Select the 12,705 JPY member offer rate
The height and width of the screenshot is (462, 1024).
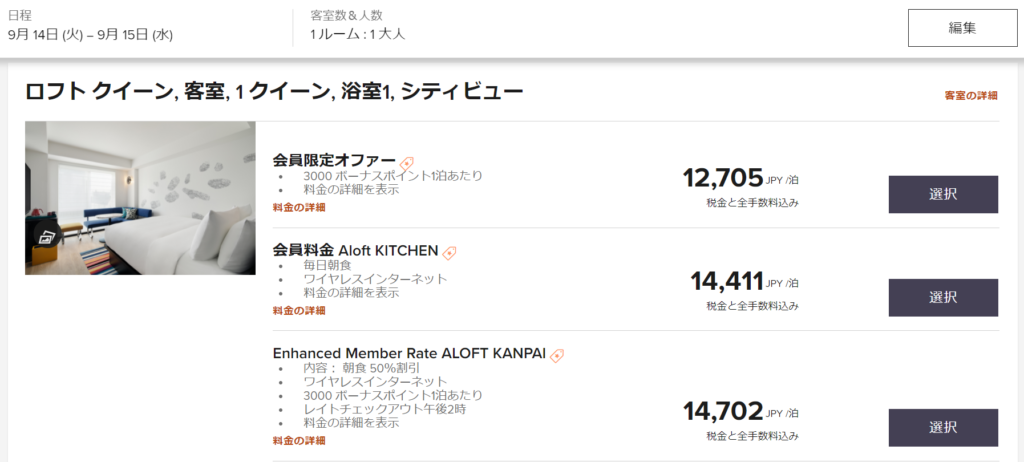click(x=942, y=194)
